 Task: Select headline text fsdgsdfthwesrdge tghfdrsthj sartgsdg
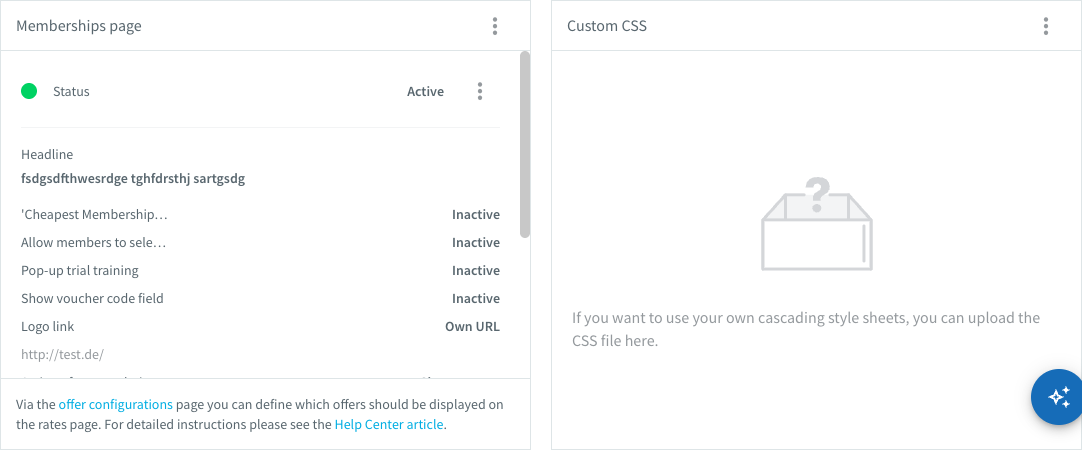tap(133, 179)
